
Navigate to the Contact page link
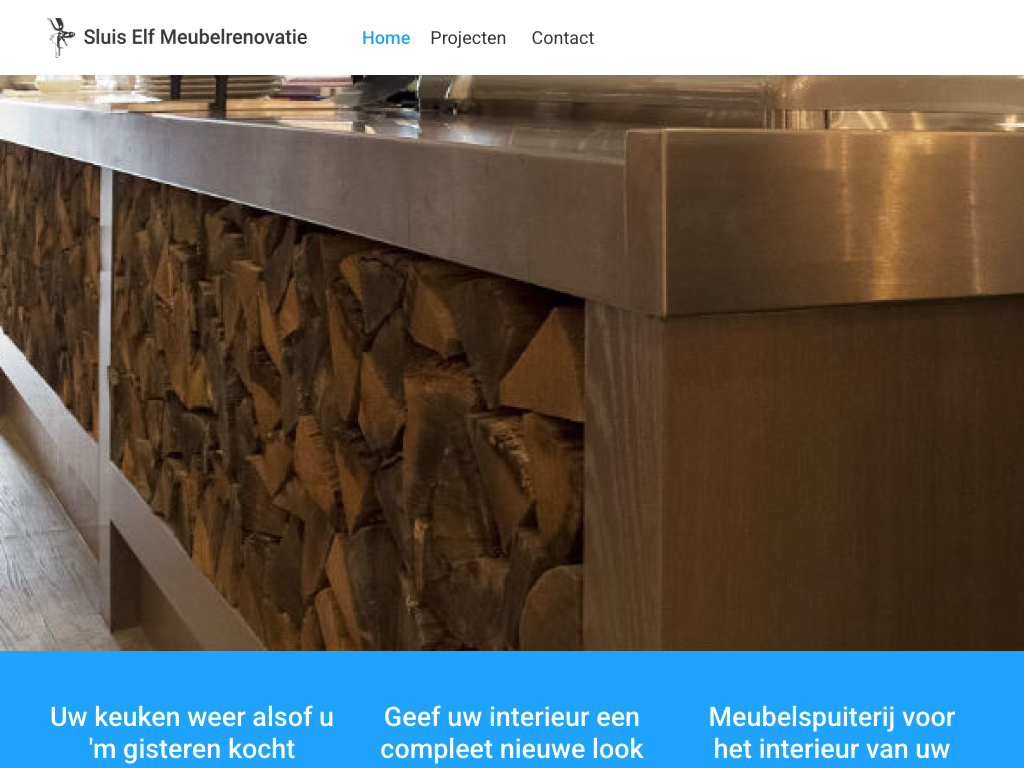coord(562,38)
